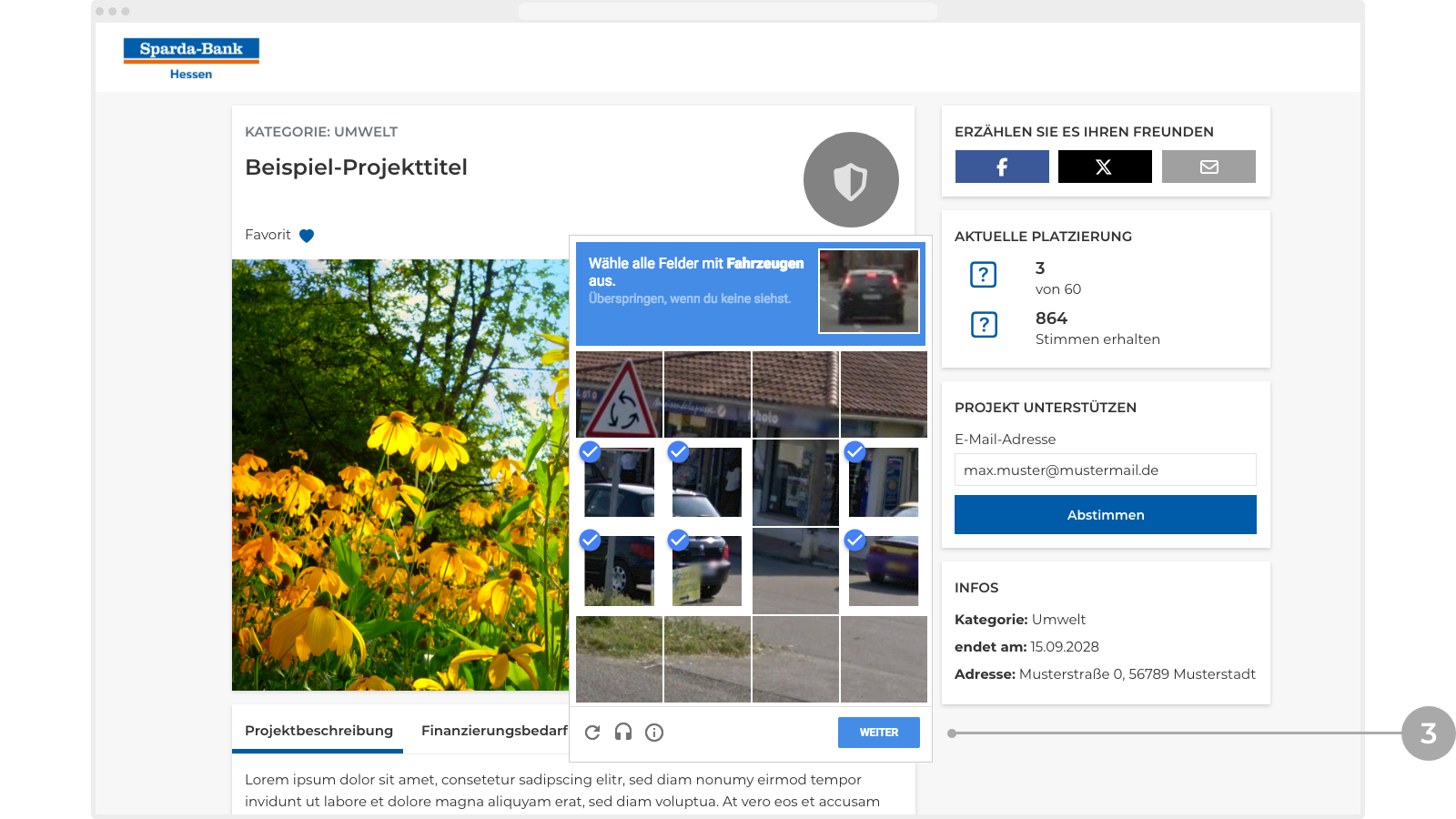This screenshot has height=819, width=1456.
Task: Click the Abstimmen button
Action: pos(1106,515)
